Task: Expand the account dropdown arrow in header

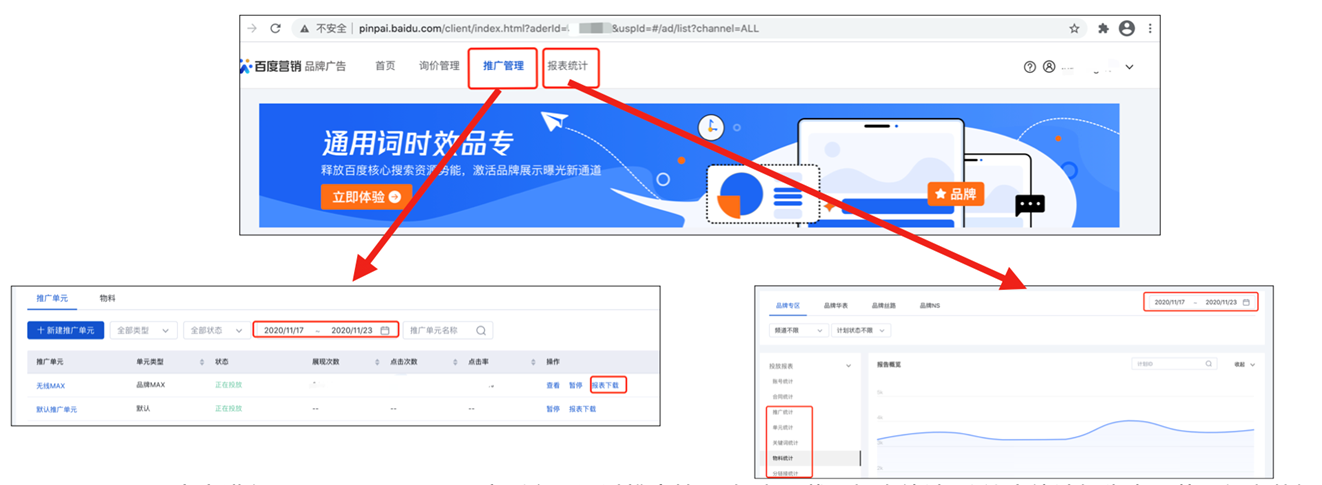Action: [x=1130, y=67]
